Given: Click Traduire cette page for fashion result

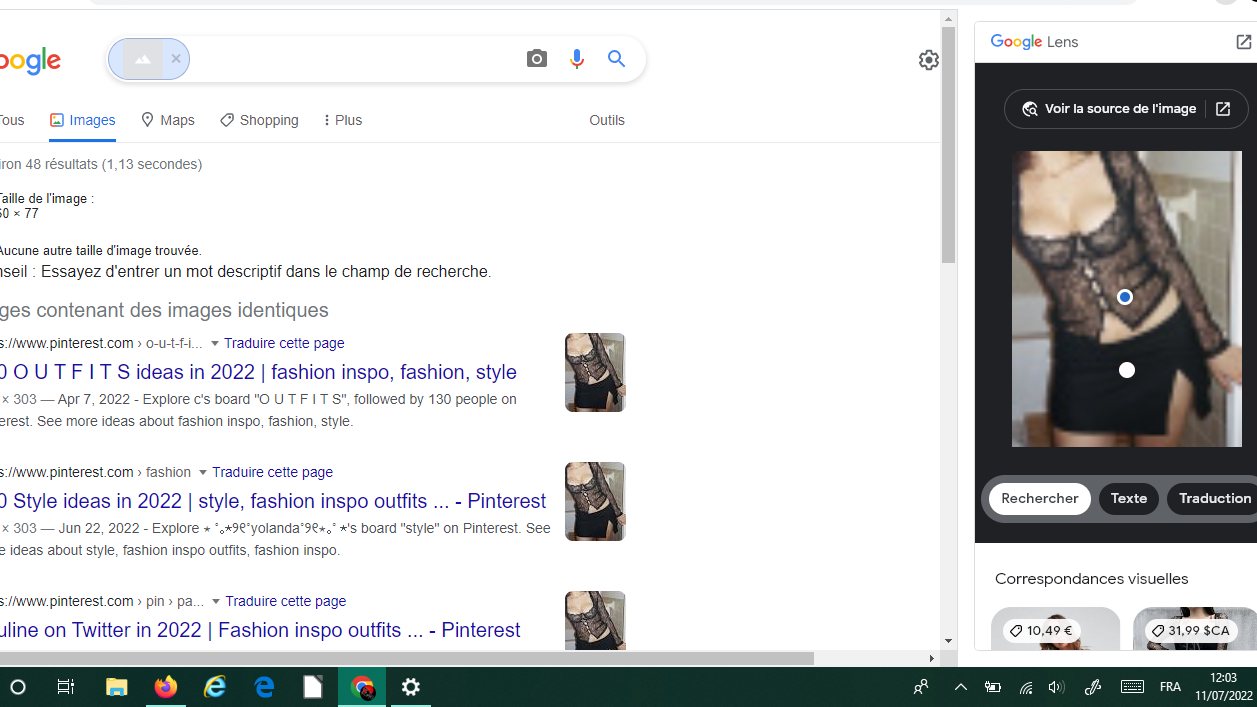Looking at the screenshot, I should [x=272, y=472].
